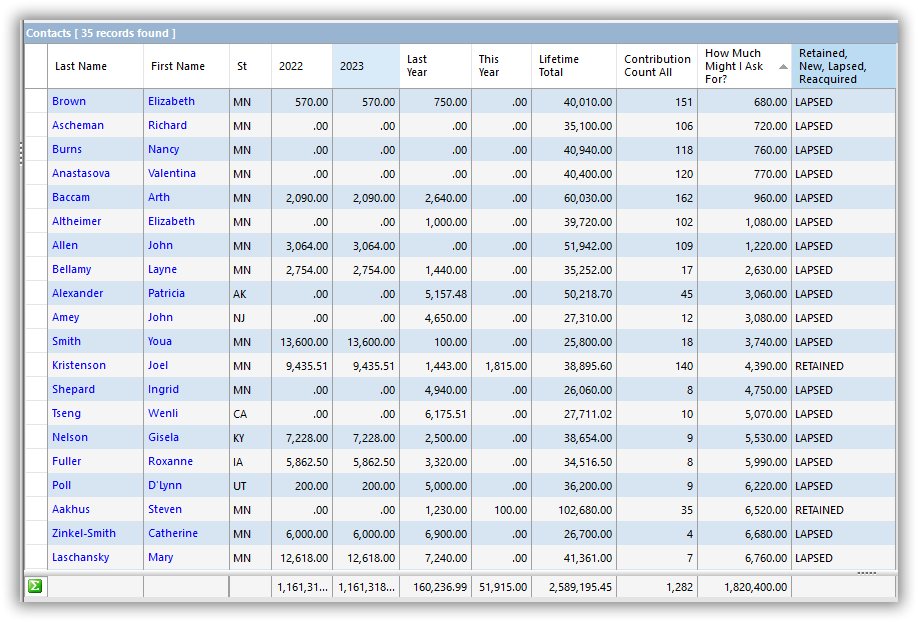Click D'Lynn first name link
Viewport: 918px width, 622px height.
coord(166,486)
